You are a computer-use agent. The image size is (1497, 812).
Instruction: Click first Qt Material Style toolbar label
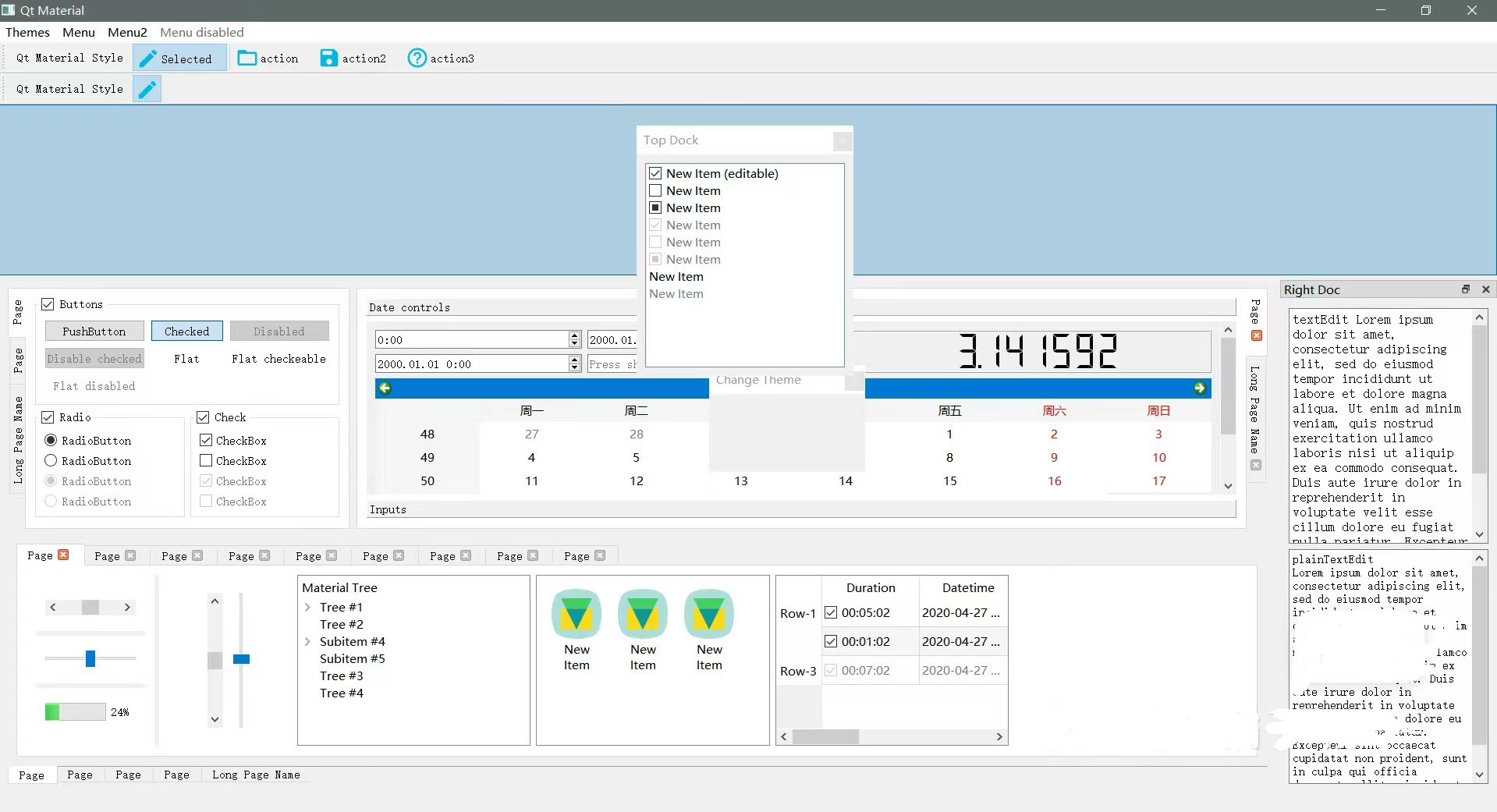70,58
